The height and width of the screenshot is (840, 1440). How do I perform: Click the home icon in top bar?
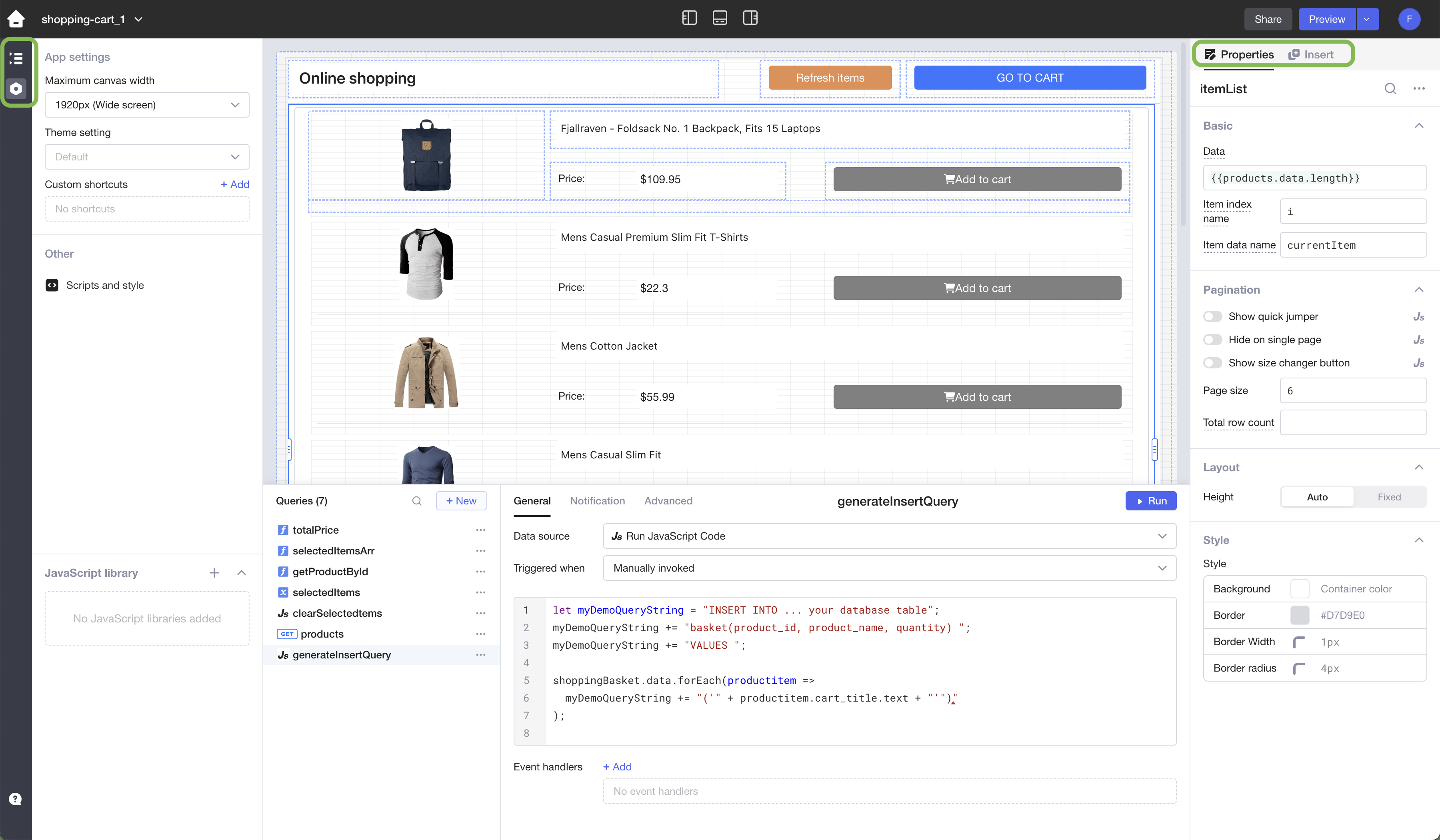16,19
